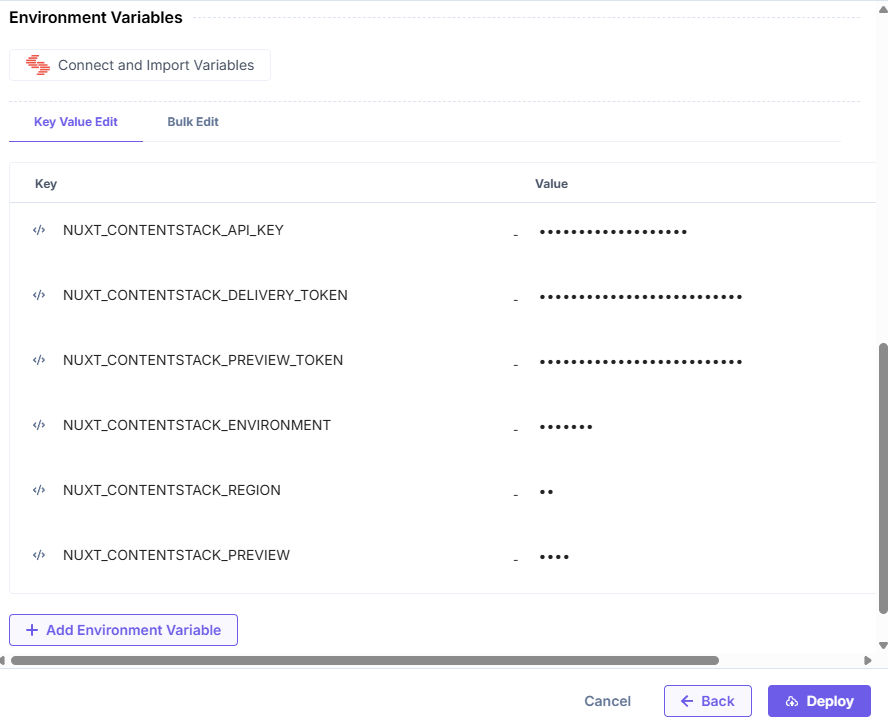Image resolution: width=888 pixels, height=728 pixels.
Task: Click the horizontal scrollbar thumb
Action: [365, 661]
